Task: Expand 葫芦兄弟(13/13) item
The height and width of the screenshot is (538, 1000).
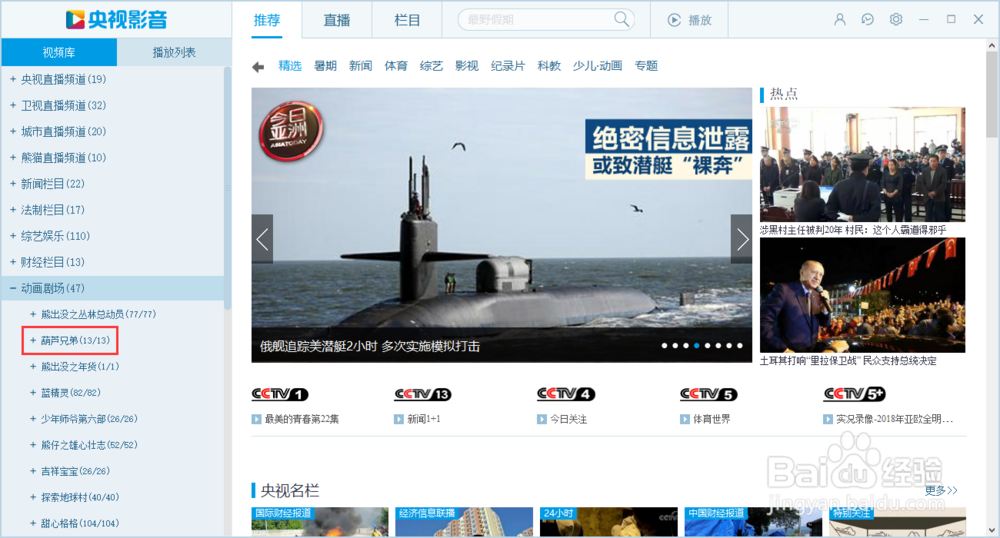Action: 33,340
